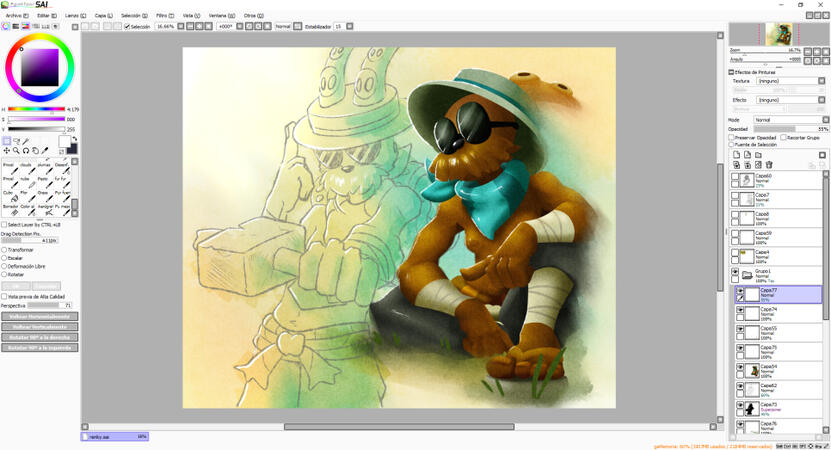
Task: Check Recortar Grupo option
Action: point(783,137)
